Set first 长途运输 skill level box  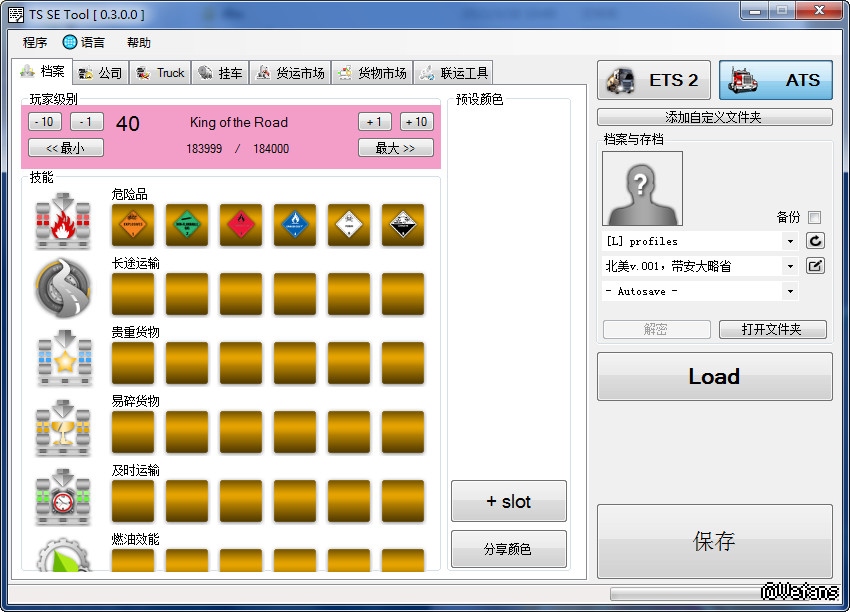[x=133, y=294]
